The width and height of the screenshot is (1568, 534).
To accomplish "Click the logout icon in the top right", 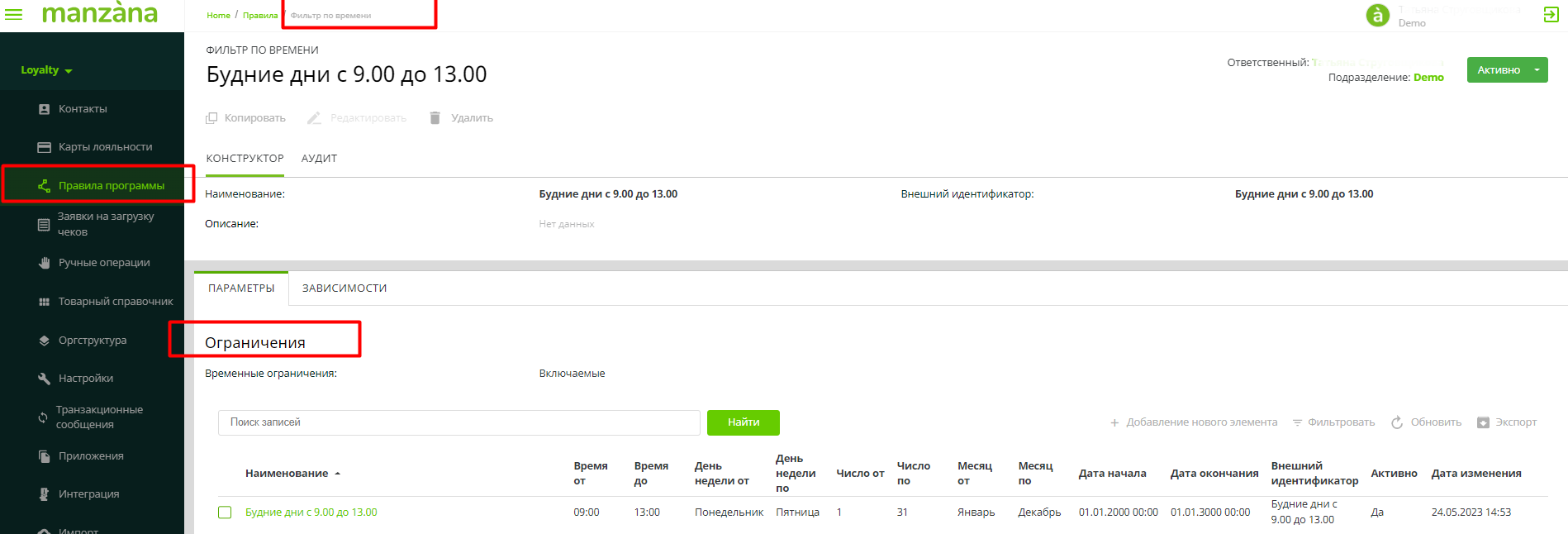I will 1551,15.
